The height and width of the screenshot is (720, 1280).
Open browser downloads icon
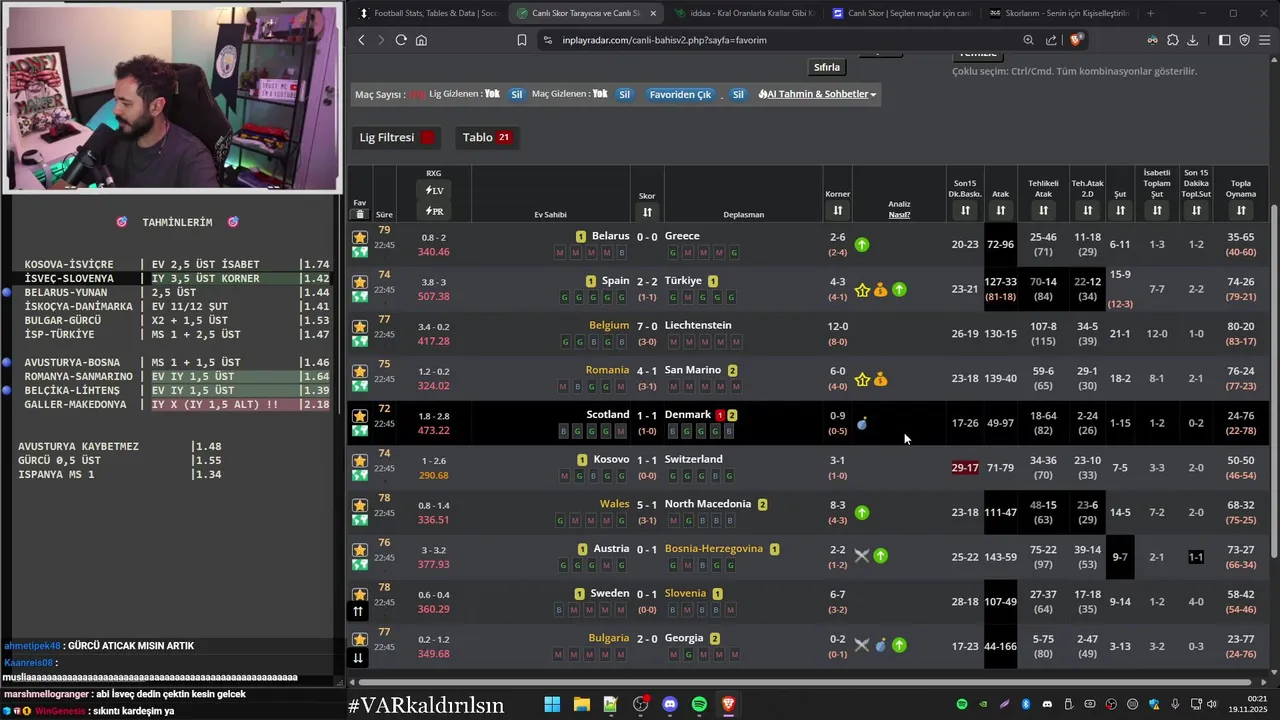click(1194, 40)
